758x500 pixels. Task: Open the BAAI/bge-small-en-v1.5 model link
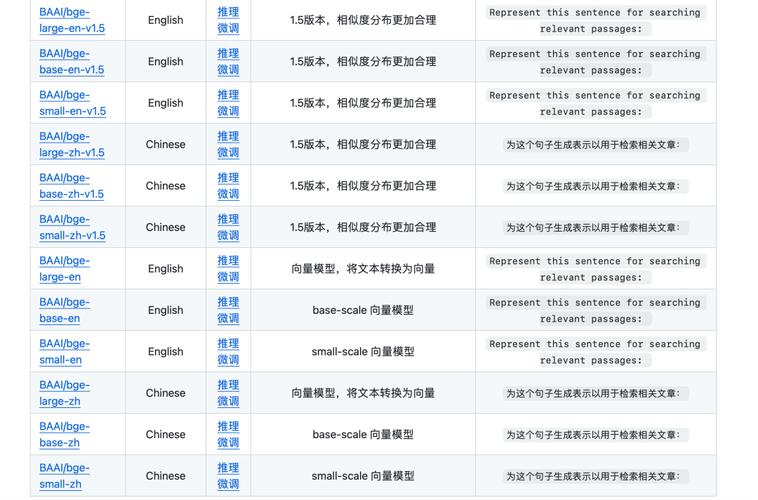(73, 103)
